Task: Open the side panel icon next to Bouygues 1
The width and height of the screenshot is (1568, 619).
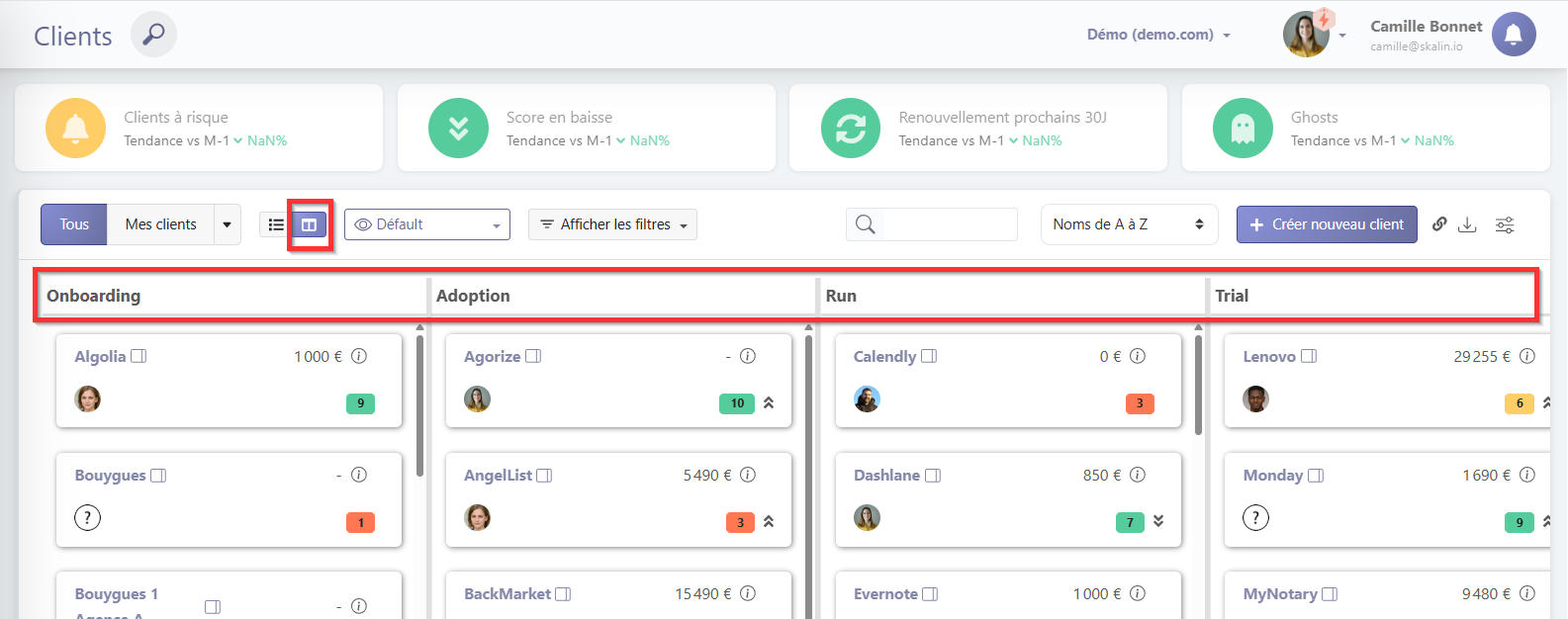Action: pos(213,607)
